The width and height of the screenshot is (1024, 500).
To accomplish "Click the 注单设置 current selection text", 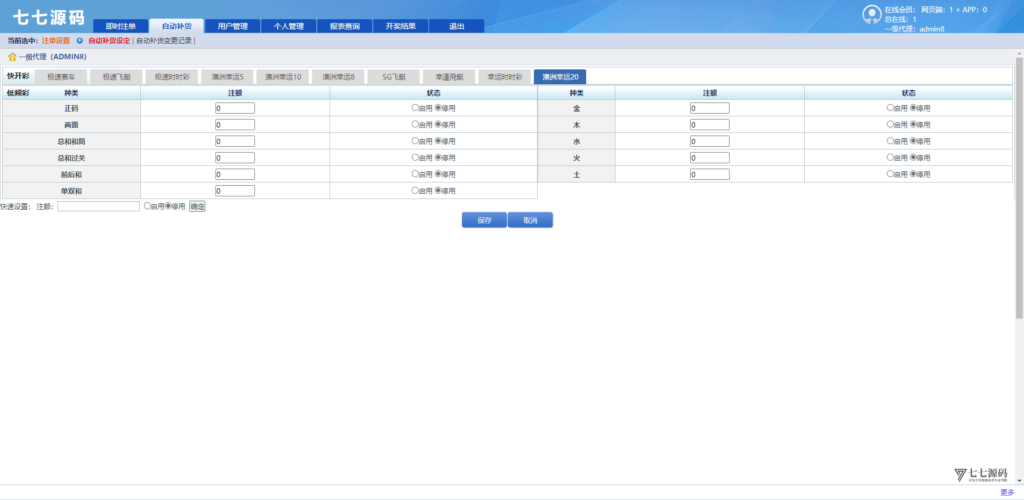I will (x=56, y=40).
